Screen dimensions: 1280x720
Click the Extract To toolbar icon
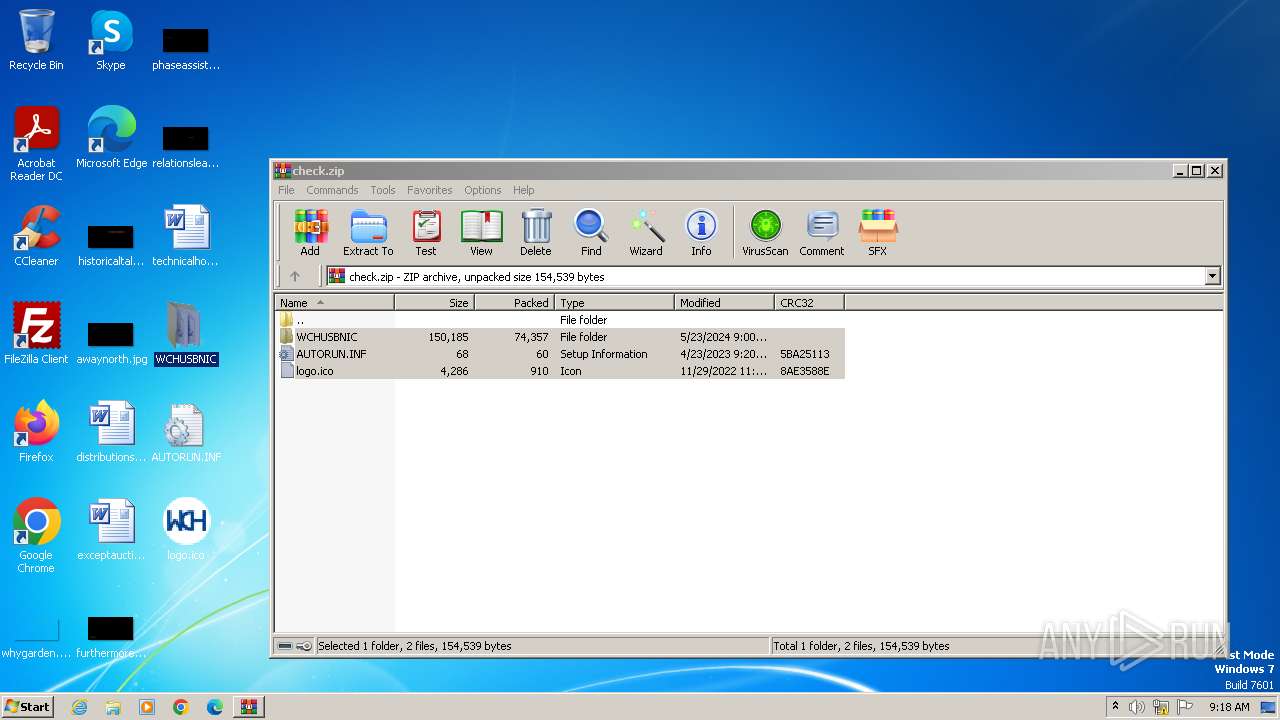[x=368, y=233]
